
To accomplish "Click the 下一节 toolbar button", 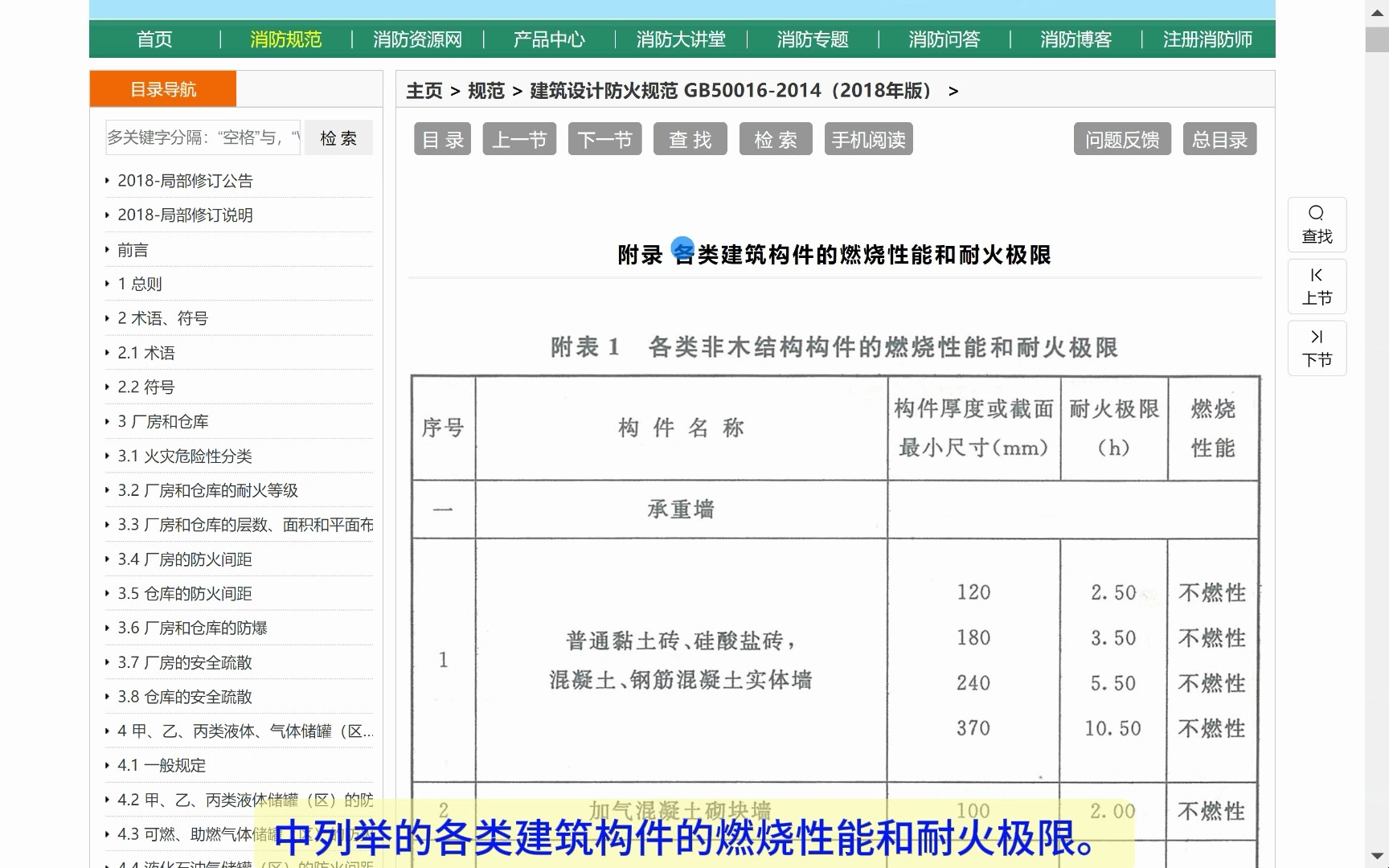I will coord(604,138).
